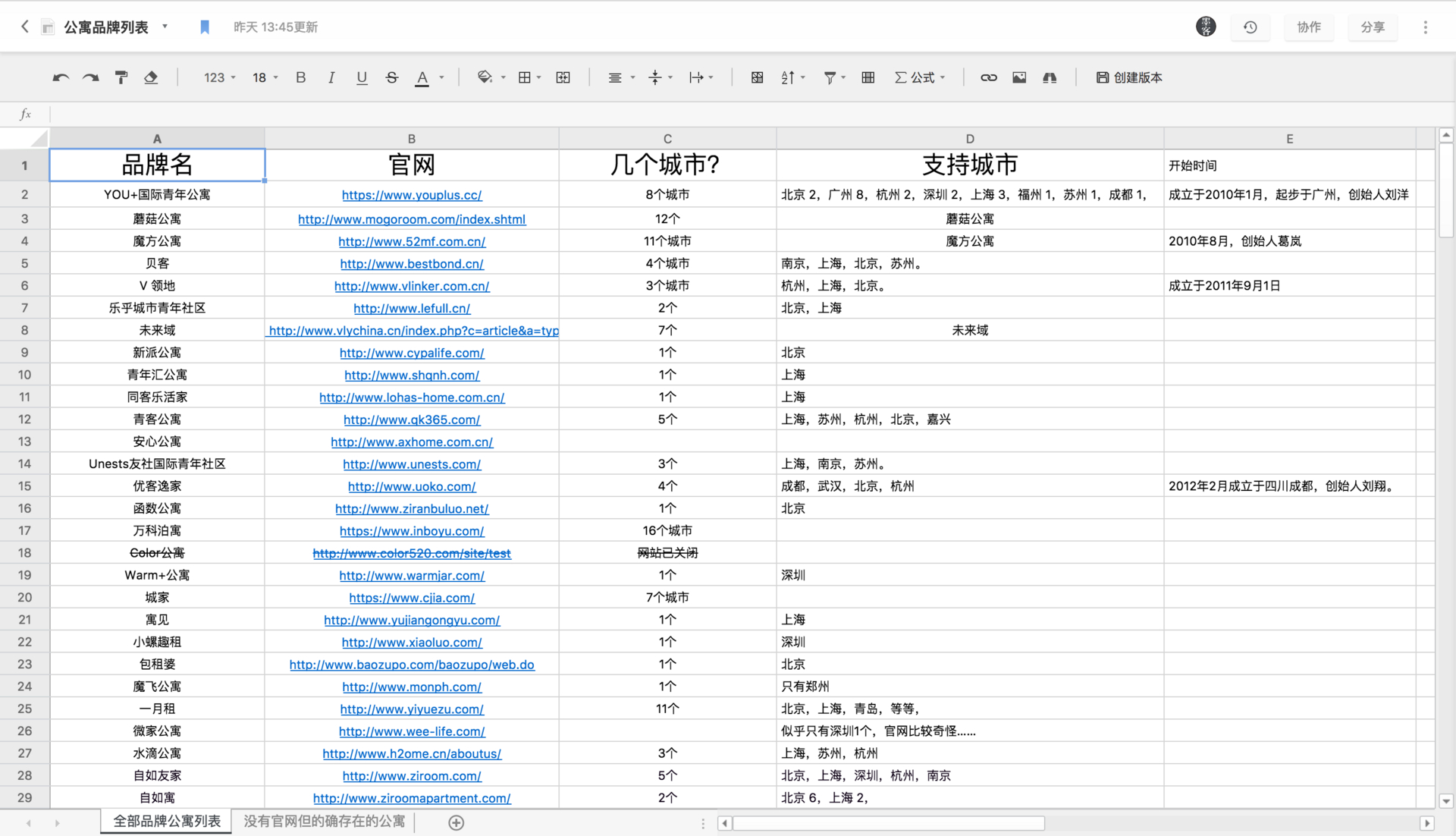Image resolution: width=1456 pixels, height=836 pixels.
Task: Open the font size 18 dropdown
Action: [x=265, y=77]
